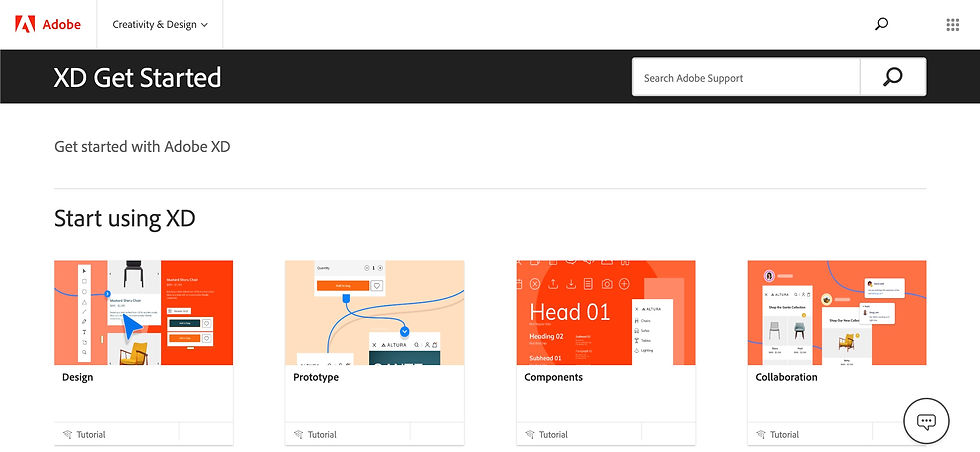Click the Tutorial label on the Design card
Viewport: 980px width, 452px height.
(91, 434)
